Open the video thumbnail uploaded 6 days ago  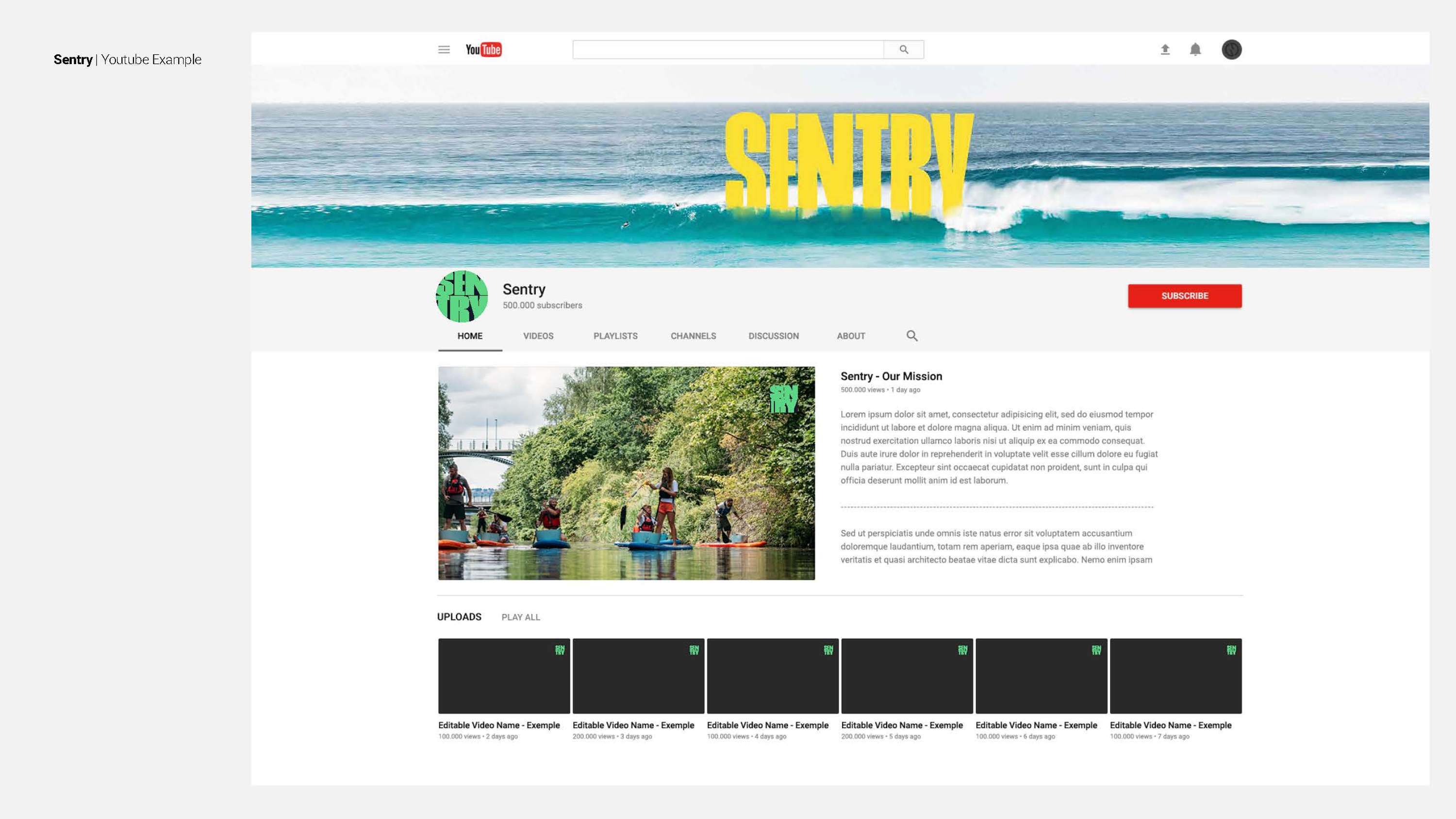pyautogui.click(x=1041, y=676)
